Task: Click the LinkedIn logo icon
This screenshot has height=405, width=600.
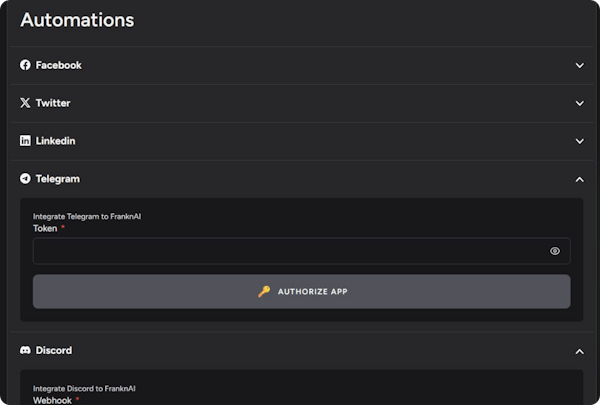Action: (26, 141)
